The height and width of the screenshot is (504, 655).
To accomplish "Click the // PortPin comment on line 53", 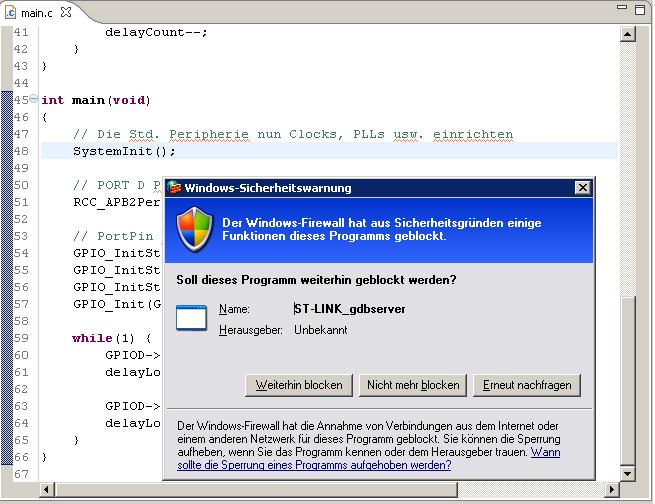I will pyautogui.click(x=113, y=236).
